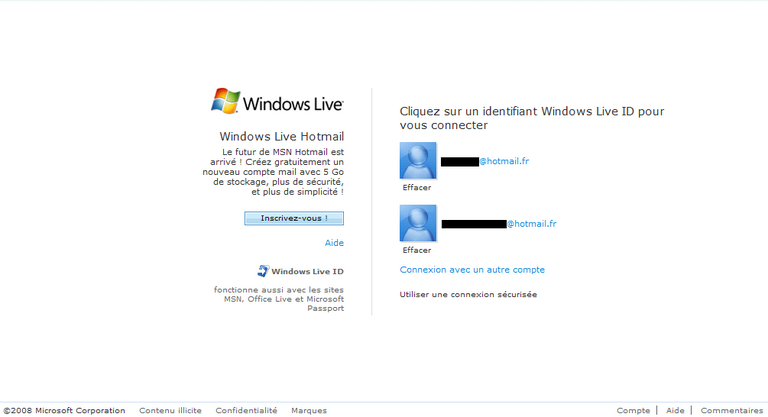Choose Utiliser une connexion sécurisée
Image resolution: width=768 pixels, height=417 pixels.
(468, 294)
